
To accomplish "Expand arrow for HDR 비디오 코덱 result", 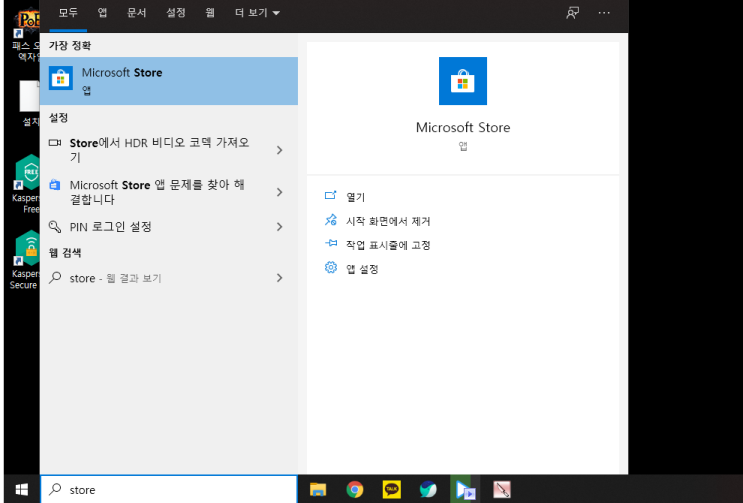I will click(280, 150).
